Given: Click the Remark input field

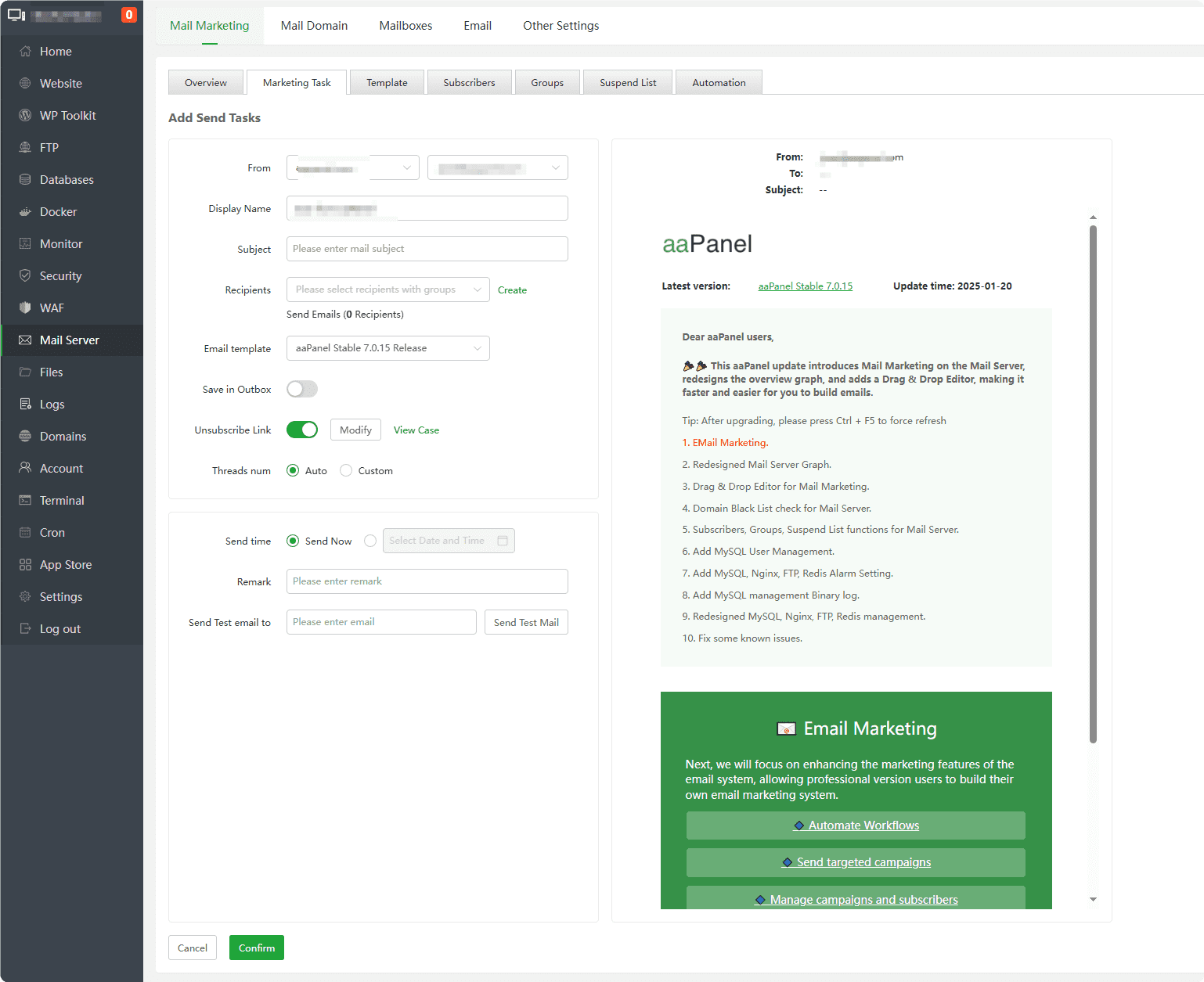Looking at the screenshot, I should (427, 581).
